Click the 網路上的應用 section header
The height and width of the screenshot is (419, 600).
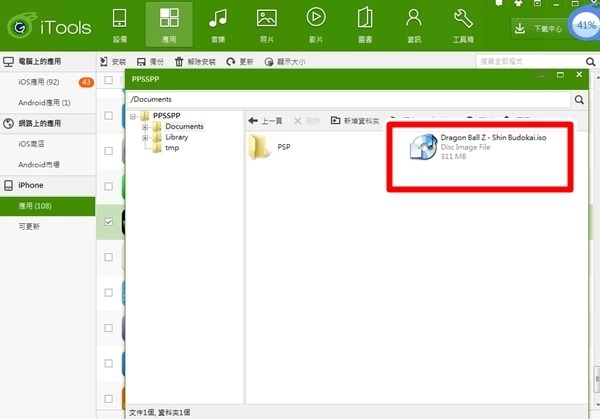tap(47, 123)
